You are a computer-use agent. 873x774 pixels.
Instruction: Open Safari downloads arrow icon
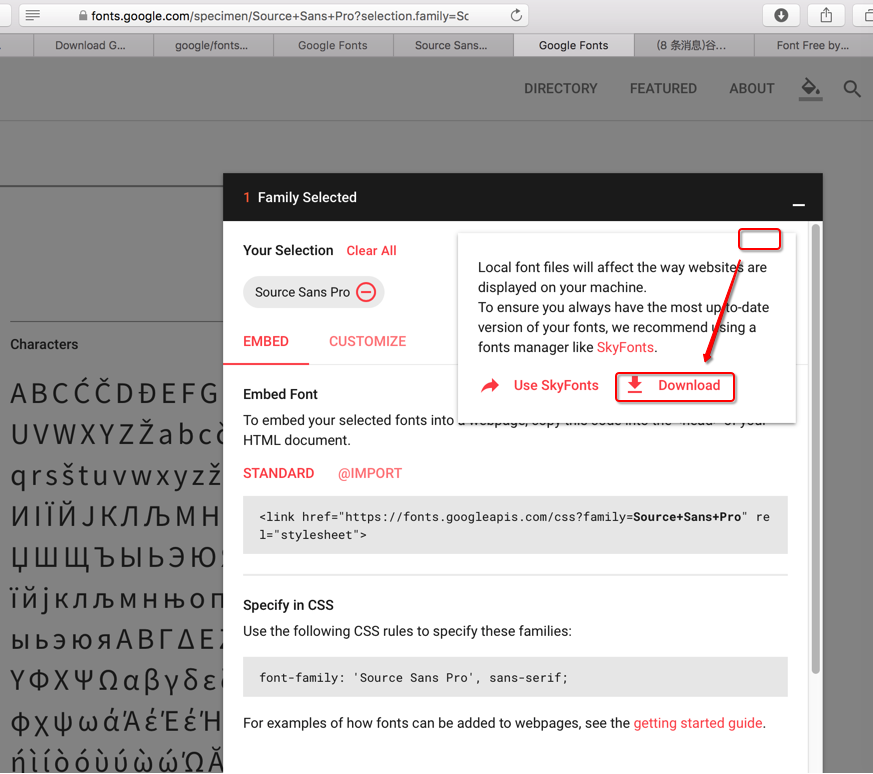point(781,15)
